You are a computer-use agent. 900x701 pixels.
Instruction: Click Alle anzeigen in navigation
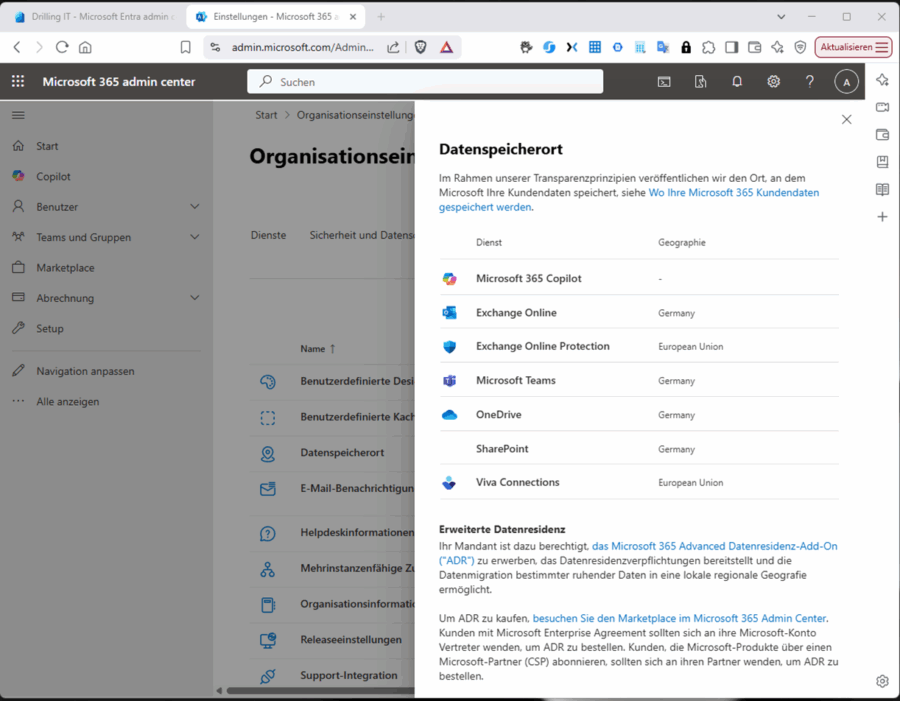click(x=68, y=401)
